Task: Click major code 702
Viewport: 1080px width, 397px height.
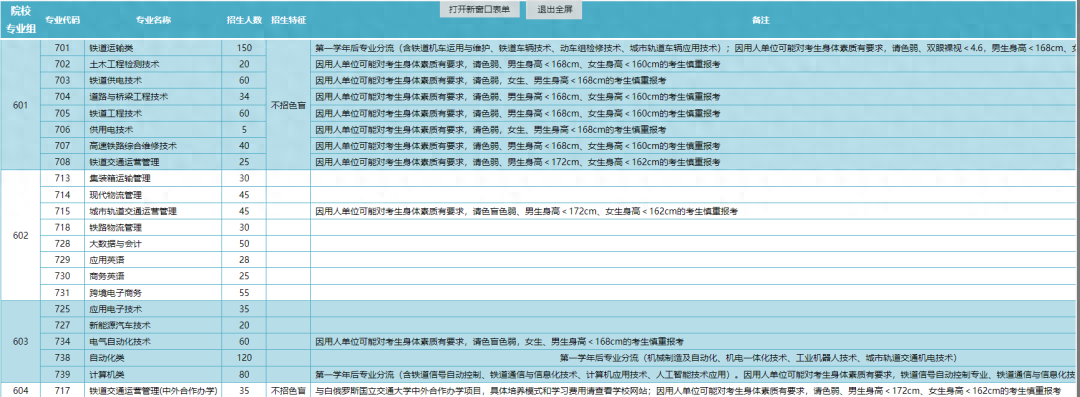Action: pyautogui.click(x=63, y=64)
